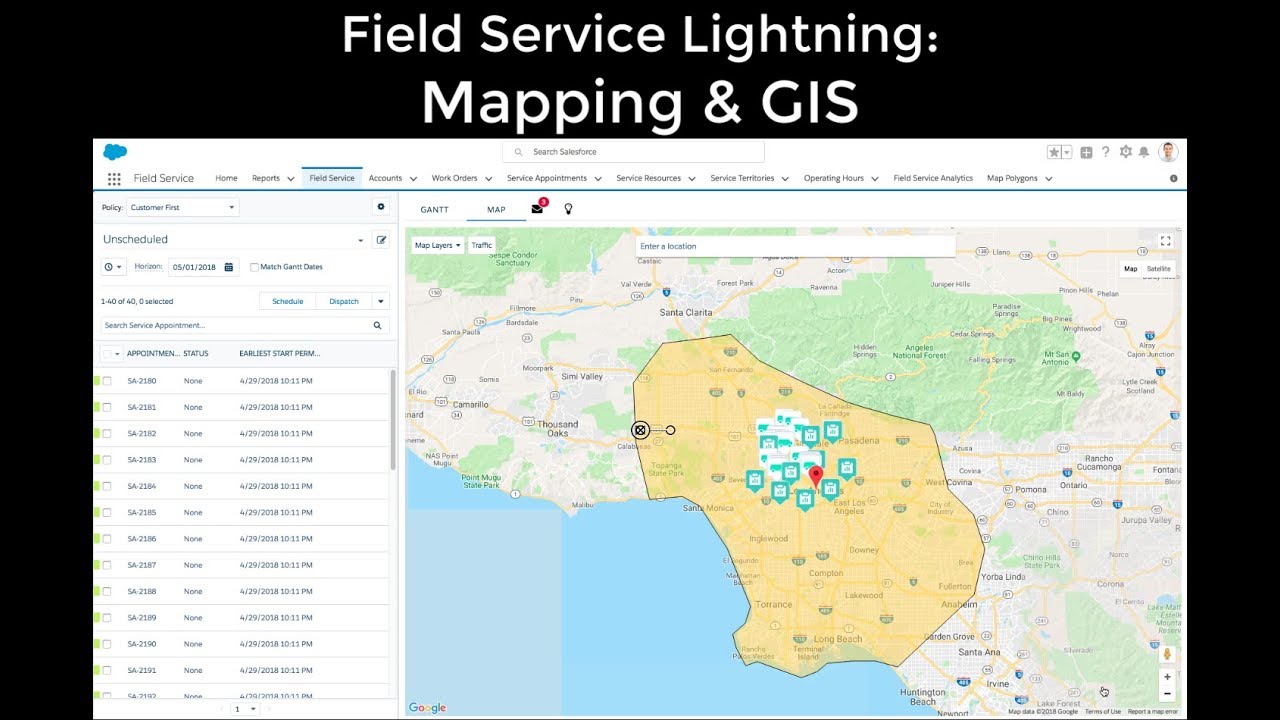This screenshot has width=1280, height=720.
Task: Check the SA-2189 row checkbox
Action: pyautogui.click(x=107, y=618)
